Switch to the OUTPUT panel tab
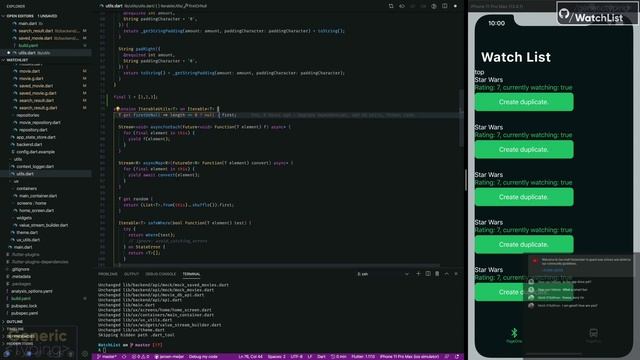Viewport: 640px width, 360px height. point(131,274)
